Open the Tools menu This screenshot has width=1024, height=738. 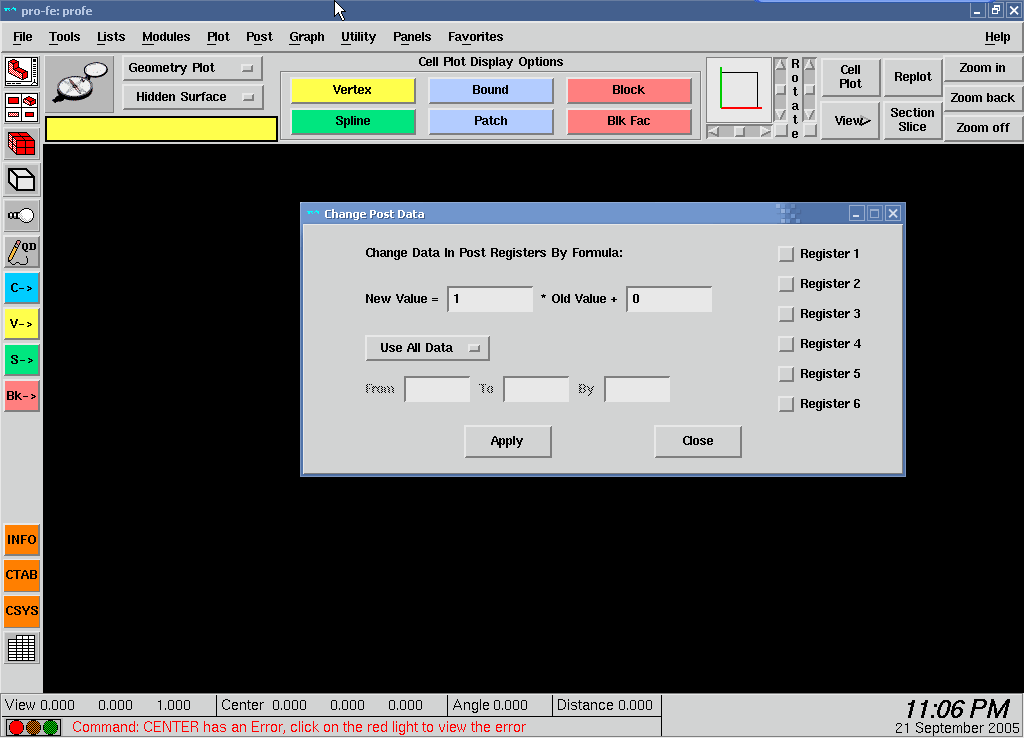click(64, 37)
